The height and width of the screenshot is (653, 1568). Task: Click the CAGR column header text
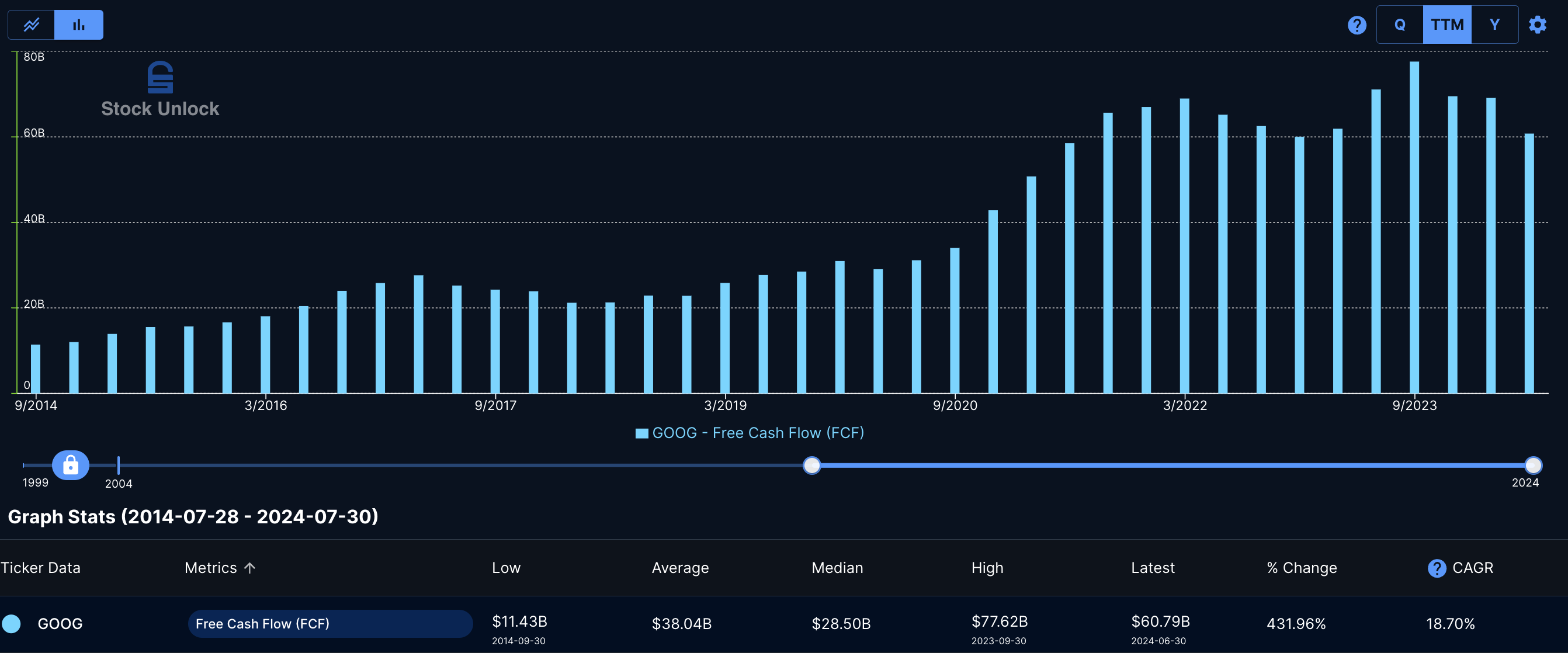tap(1472, 568)
